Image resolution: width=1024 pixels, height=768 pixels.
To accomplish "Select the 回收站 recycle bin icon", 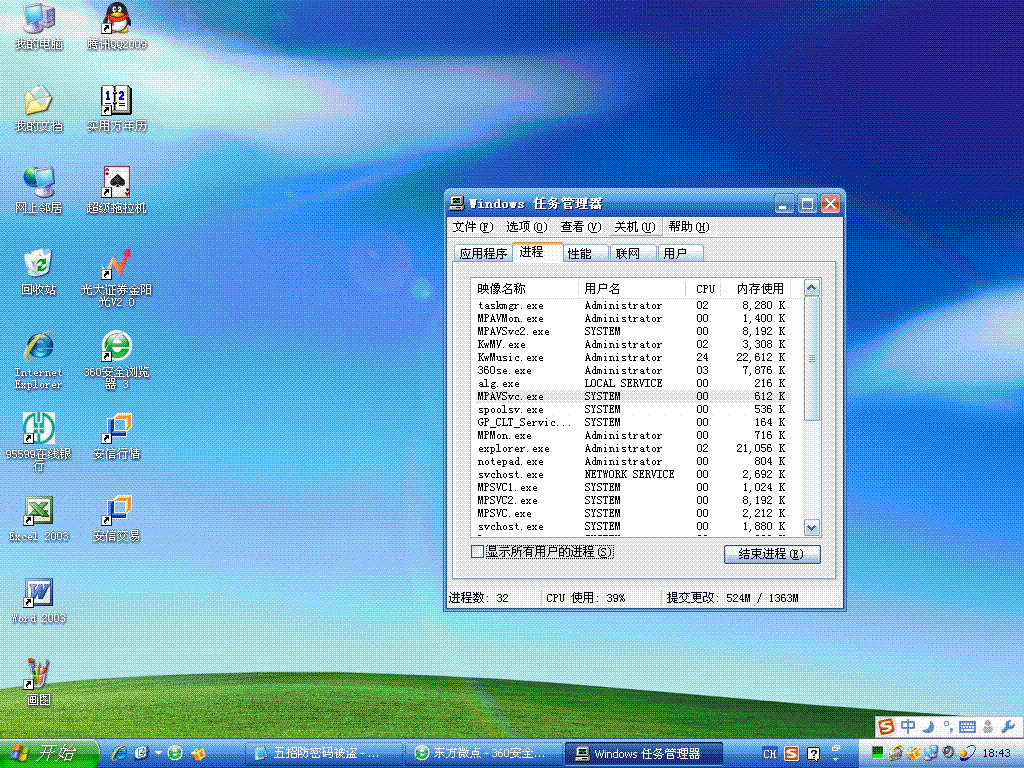I will (39, 273).
